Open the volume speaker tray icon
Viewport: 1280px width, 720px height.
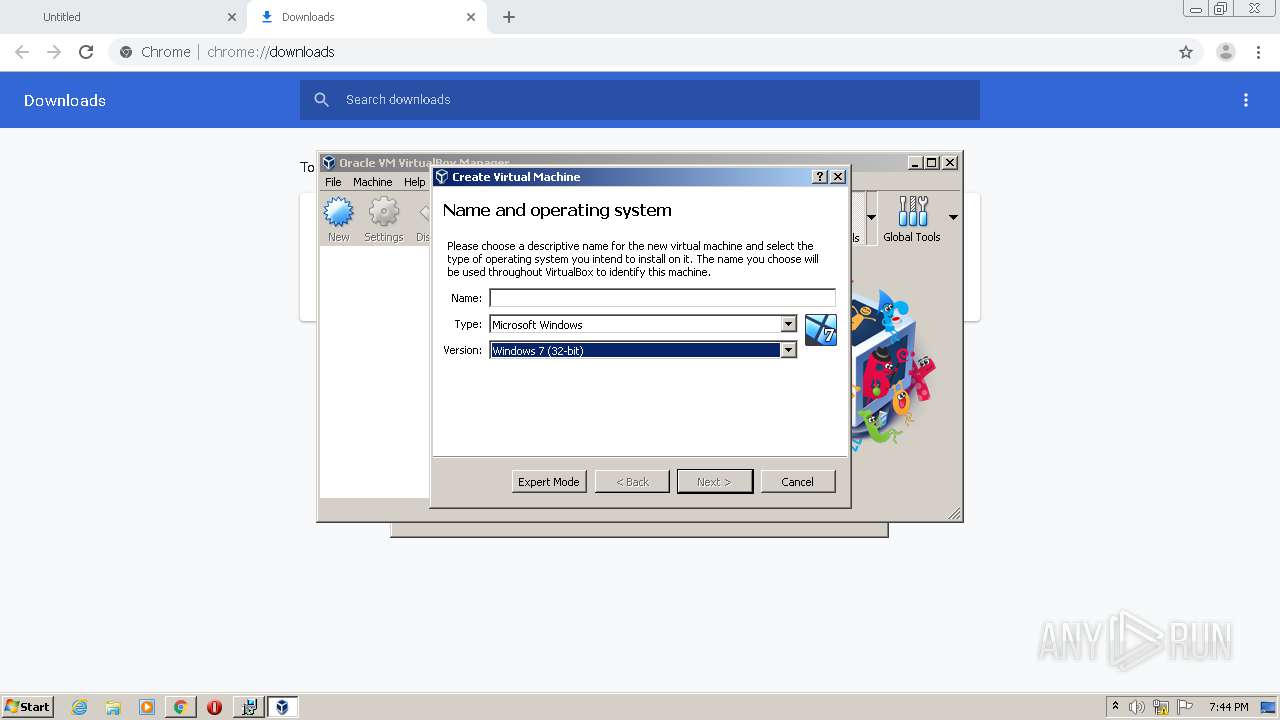(1137, 707)
